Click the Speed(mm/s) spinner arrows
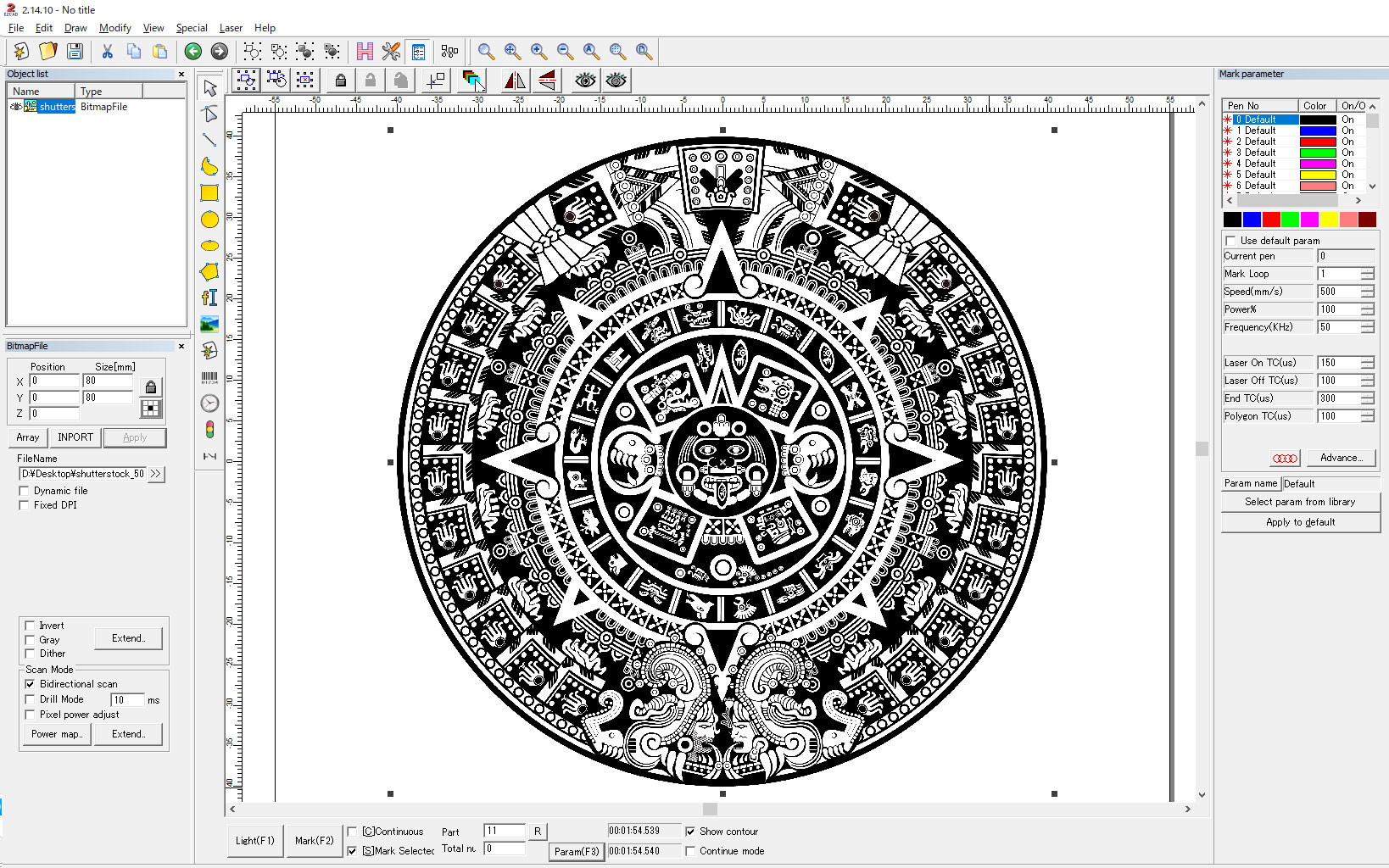 (1367, 292)
